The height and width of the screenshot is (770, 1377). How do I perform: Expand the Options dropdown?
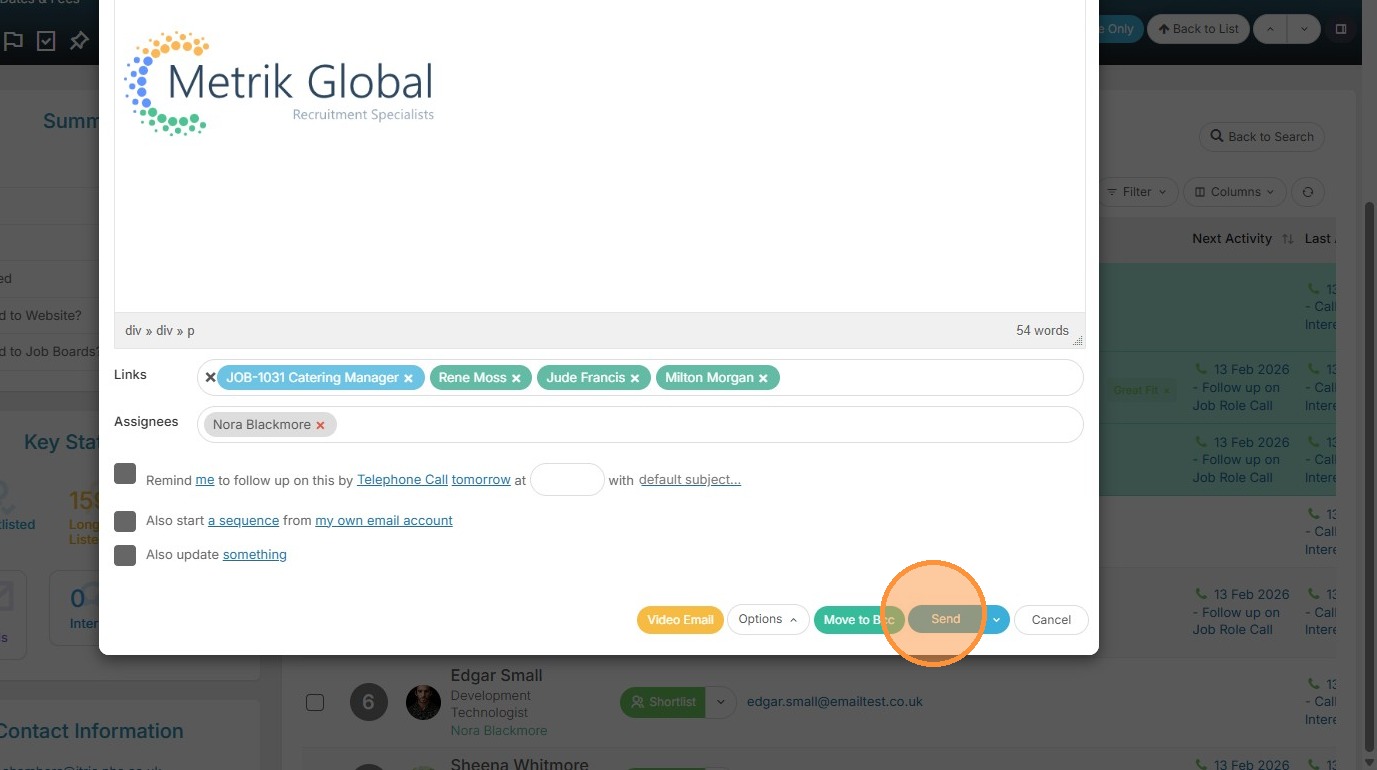click(x=768, y=620)
